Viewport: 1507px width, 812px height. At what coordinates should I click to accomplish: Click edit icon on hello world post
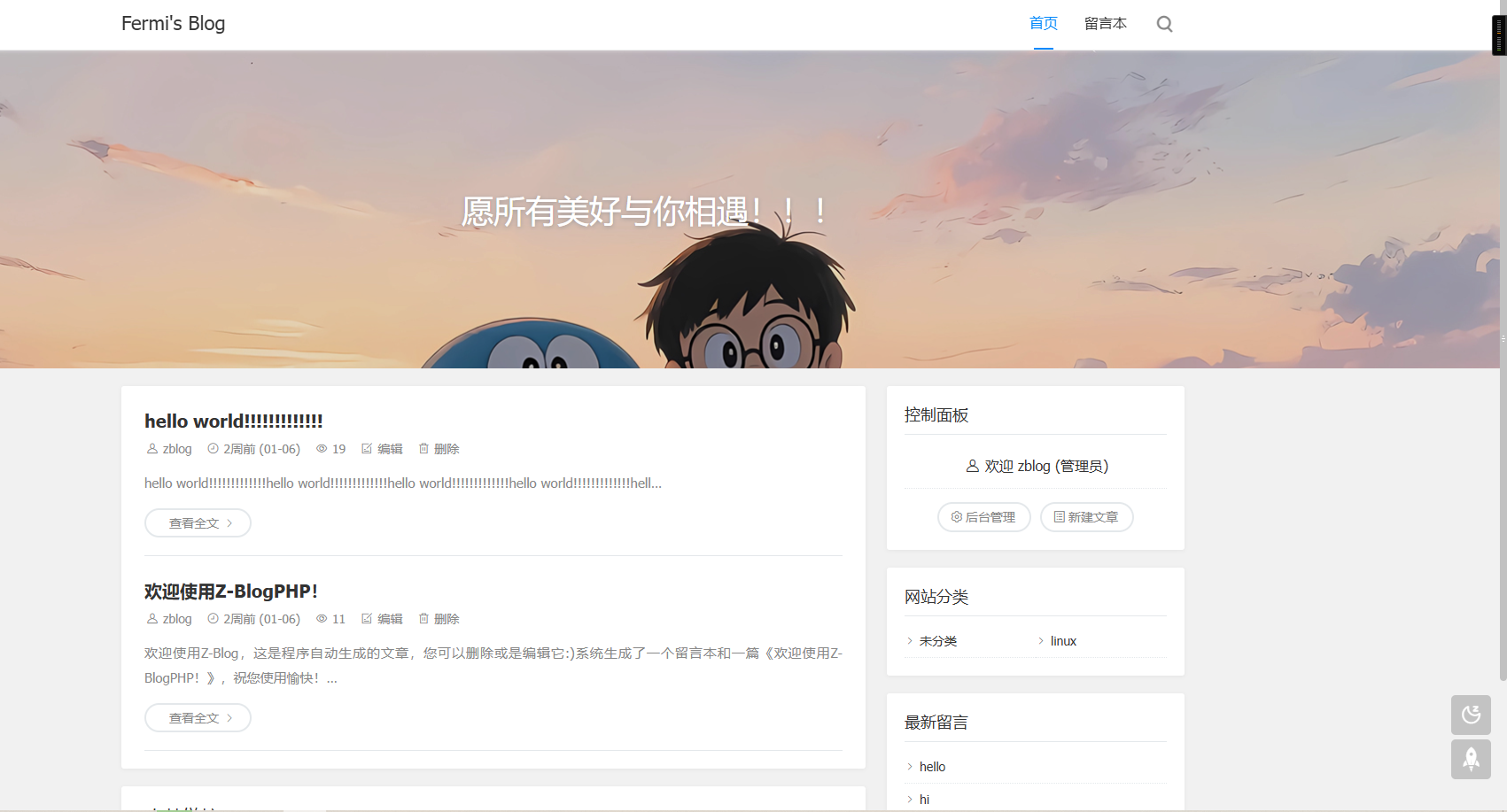tap(367, 449)
